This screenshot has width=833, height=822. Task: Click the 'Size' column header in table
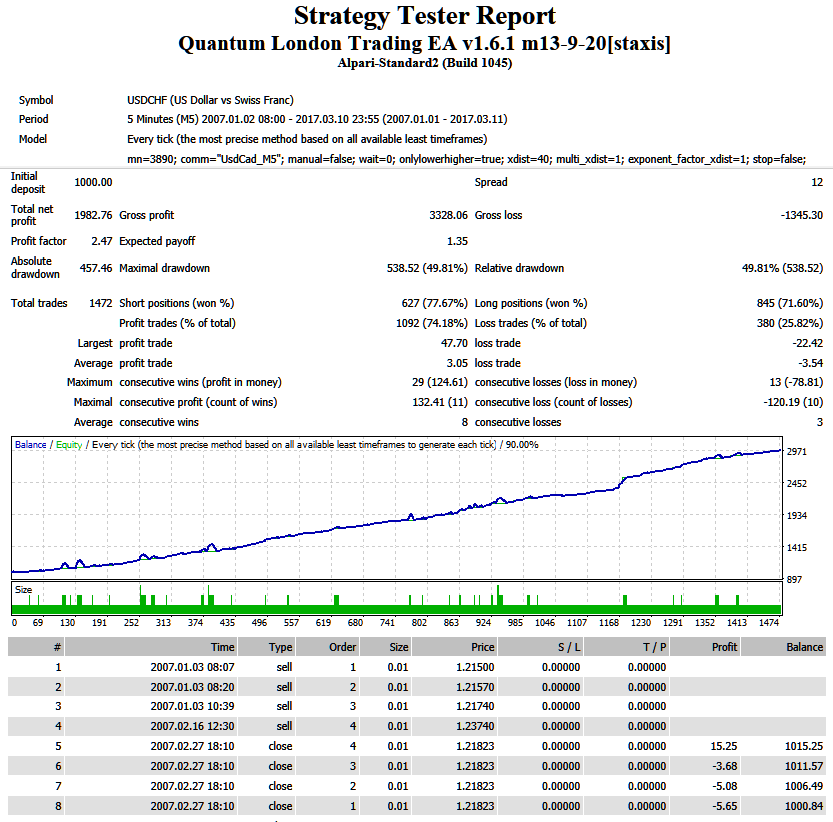tap(385, 647)
